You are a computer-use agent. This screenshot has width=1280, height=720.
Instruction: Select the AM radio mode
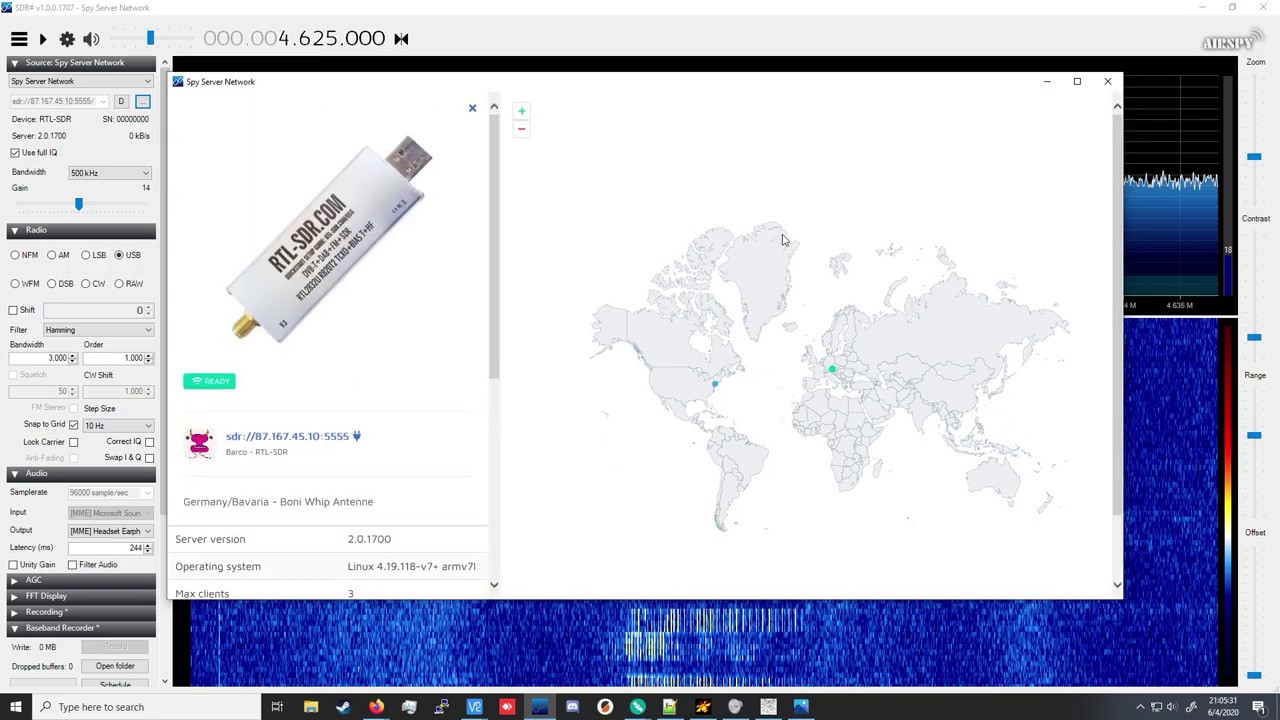click(52, 255)
